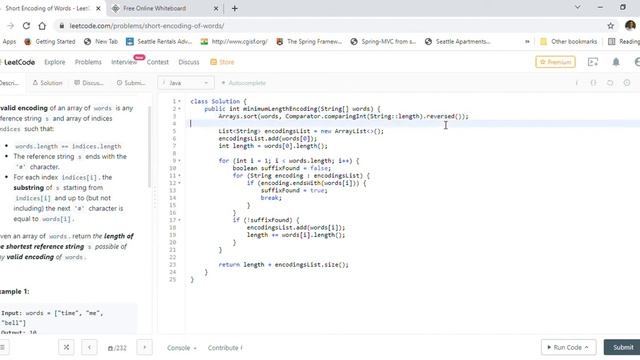The image size is (640, 360).
Task: Open the Discuss menu item
Action: (189, 62)
